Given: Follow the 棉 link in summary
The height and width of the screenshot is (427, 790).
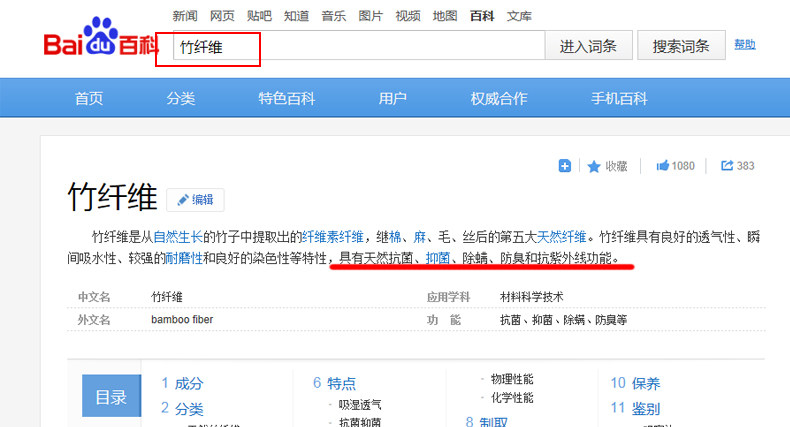Looking at the screenshot, I should [x=395, y=237].
